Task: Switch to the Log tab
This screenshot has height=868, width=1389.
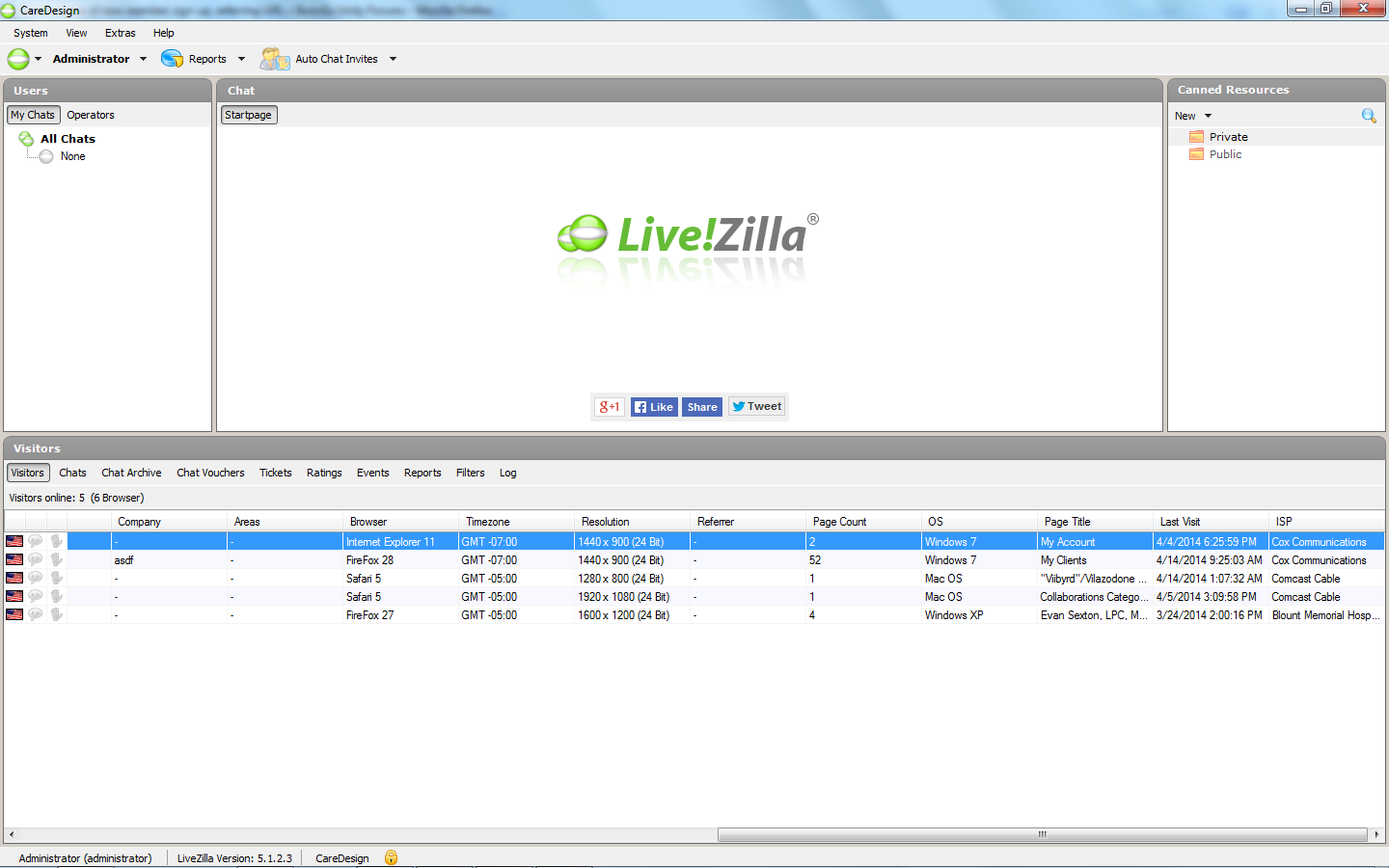Action: [x=508, y=473]
